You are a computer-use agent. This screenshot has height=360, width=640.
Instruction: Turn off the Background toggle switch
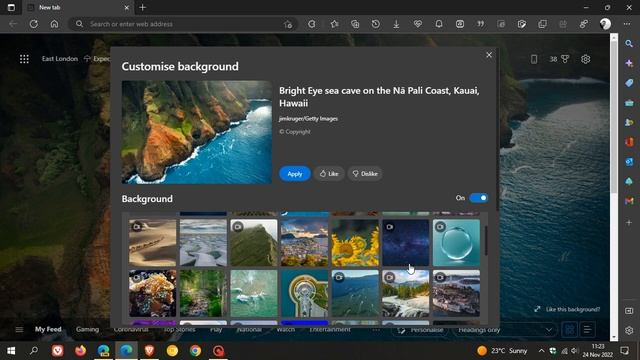478,198
